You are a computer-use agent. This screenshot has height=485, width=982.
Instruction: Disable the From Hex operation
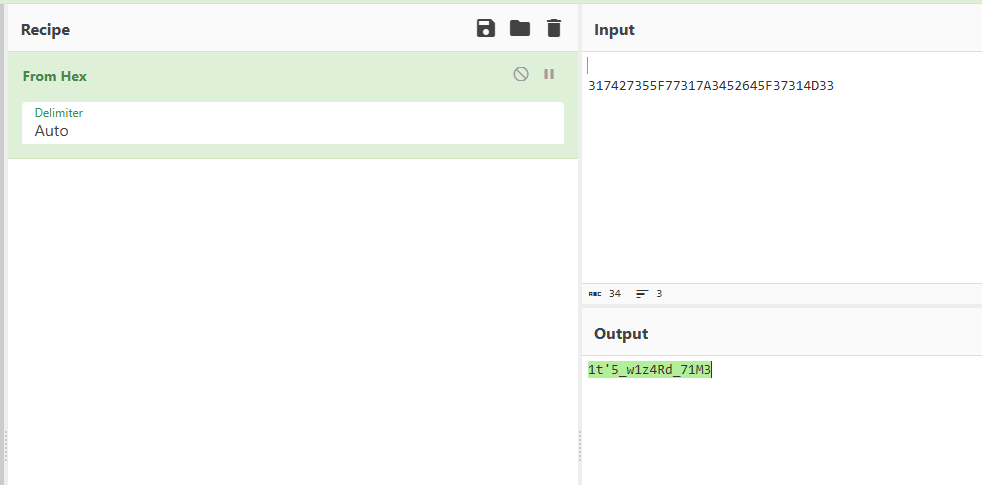[x=521, y=74]
